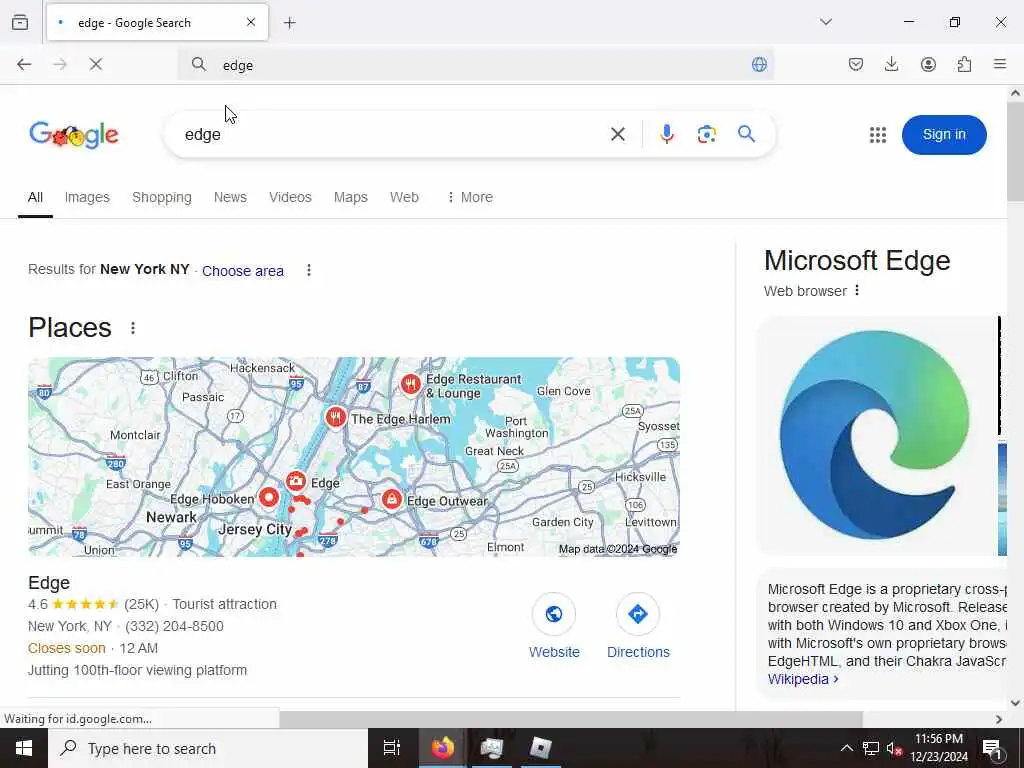
Task: Click the address bar with edge text
Action: pyautogui.click(x=477, y=65)
